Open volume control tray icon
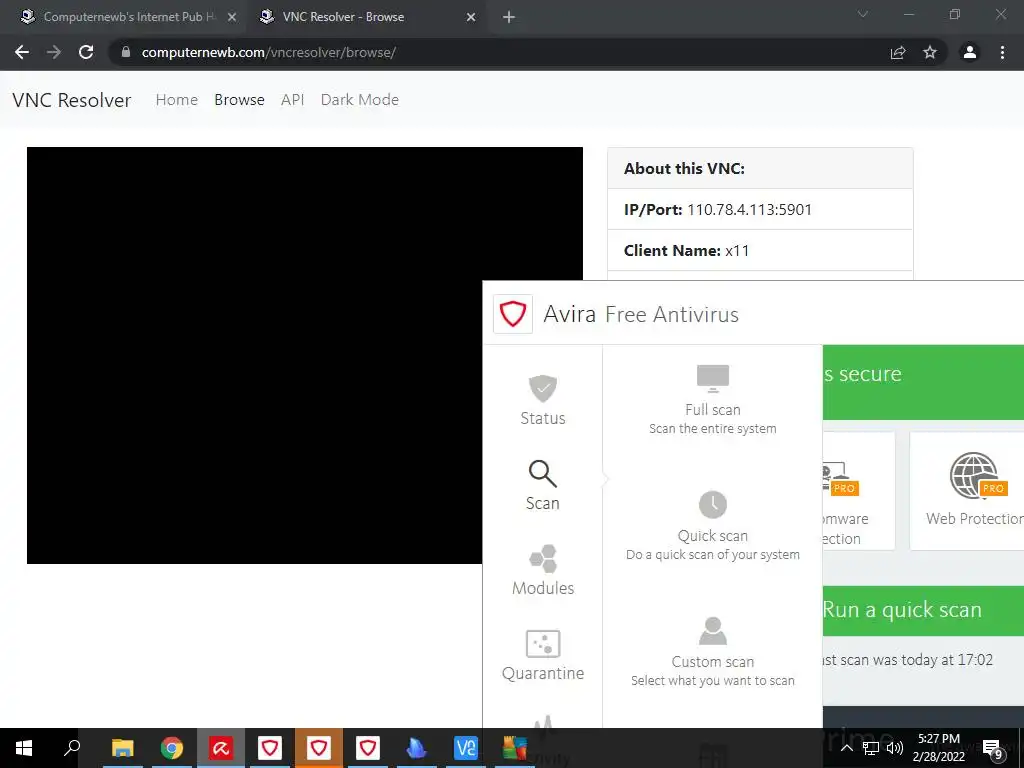Image resolution: width=1024 pixels, height=768 pixels. point(895,748)
